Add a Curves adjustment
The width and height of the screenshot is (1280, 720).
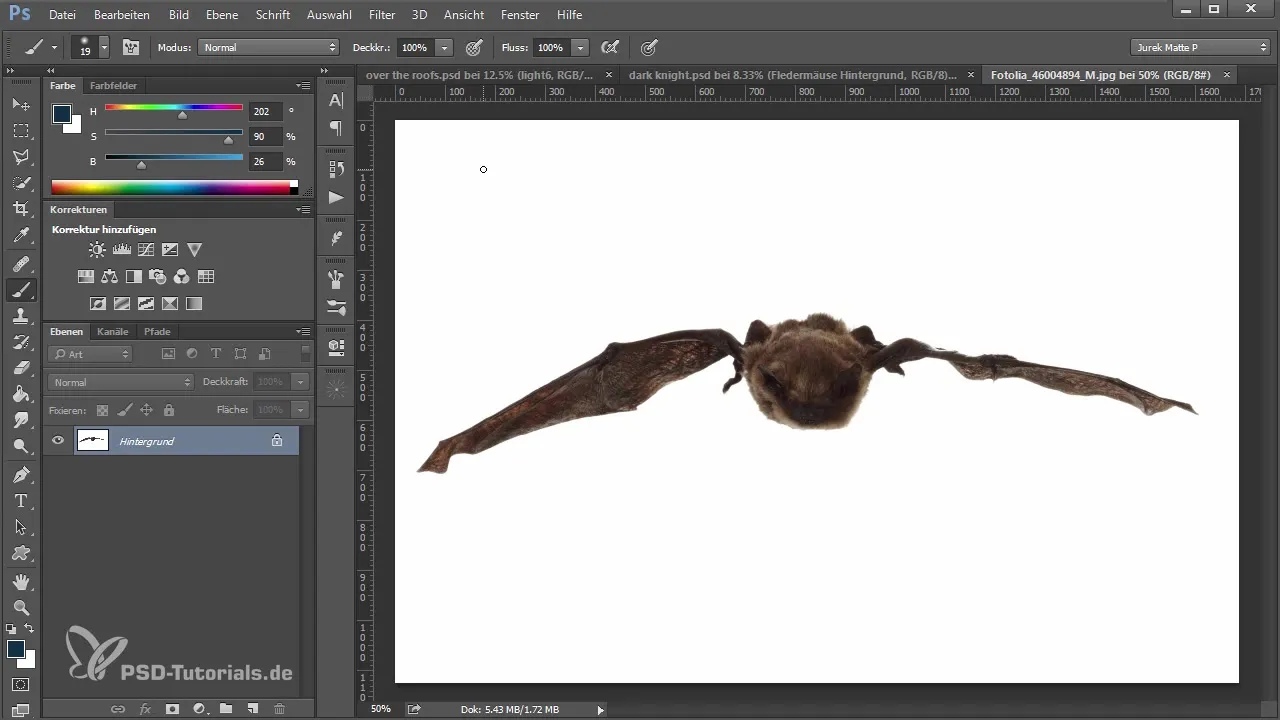coord(146,250)
